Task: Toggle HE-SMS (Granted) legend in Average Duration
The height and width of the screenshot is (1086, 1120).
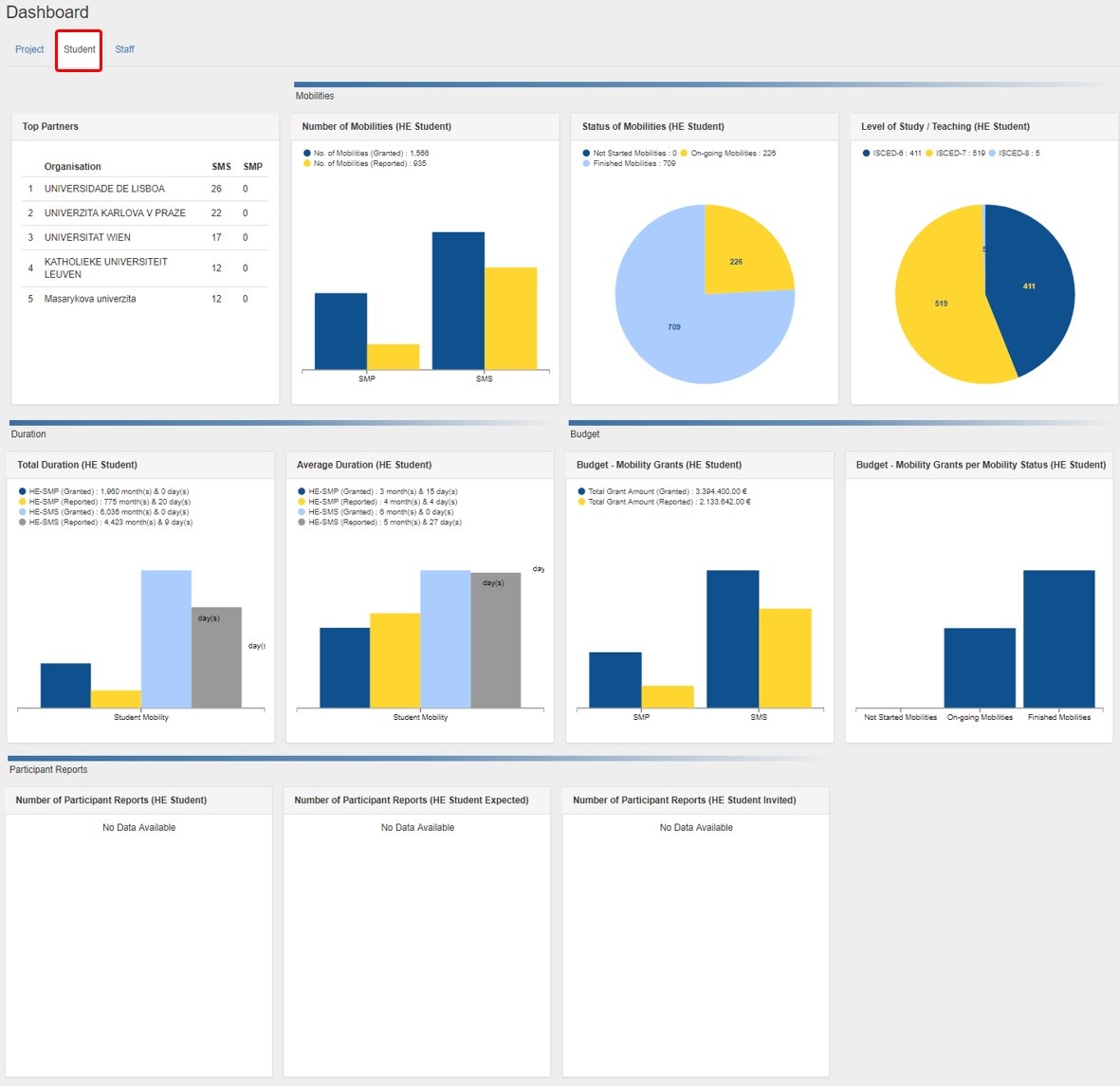Action: coord(302,511)
